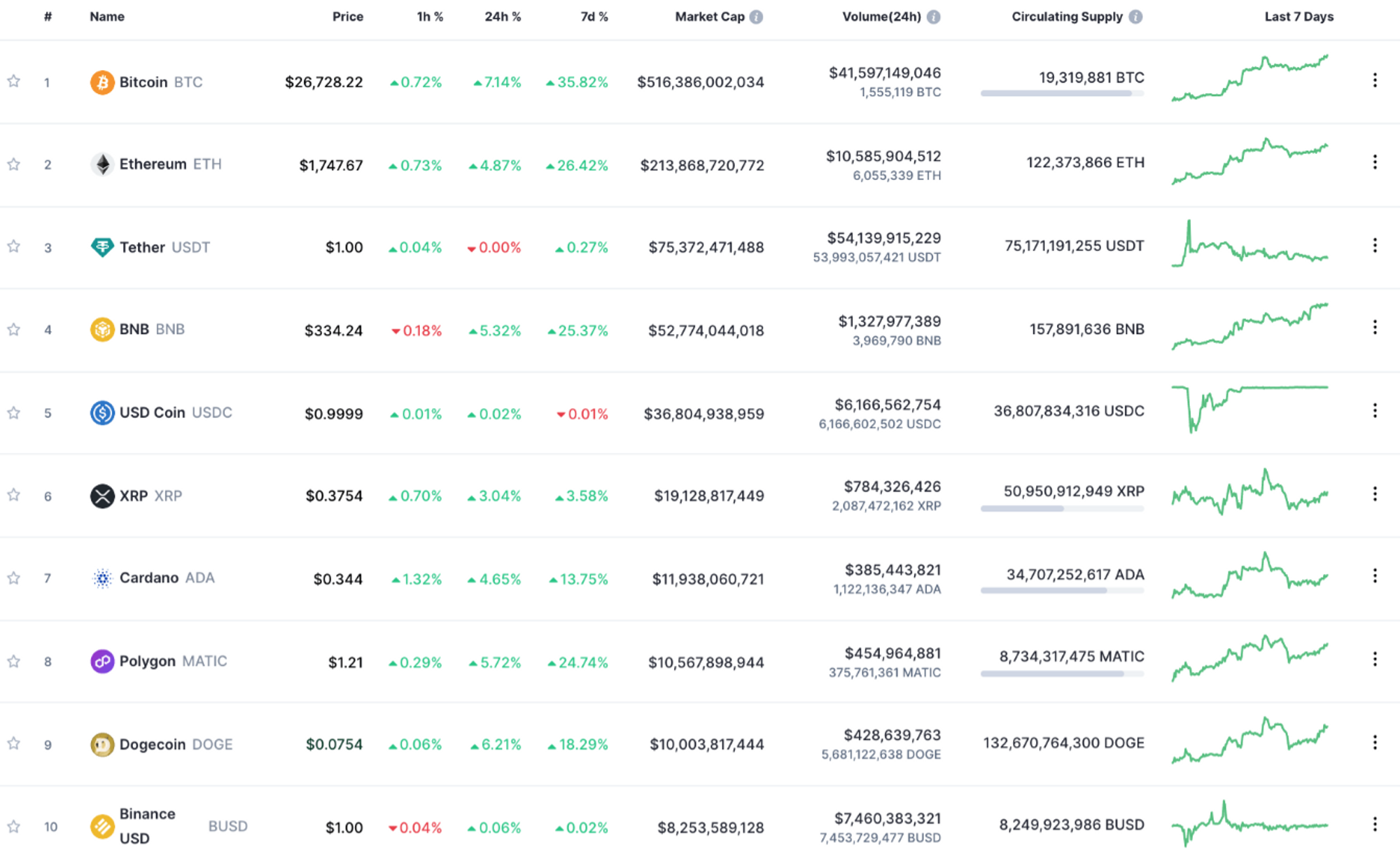Viewport: 1400px width, 859px height.
Task: Open Ethereum last 7 days sparkline chart
Action: pyautogui.click(x=1249, y=162)
